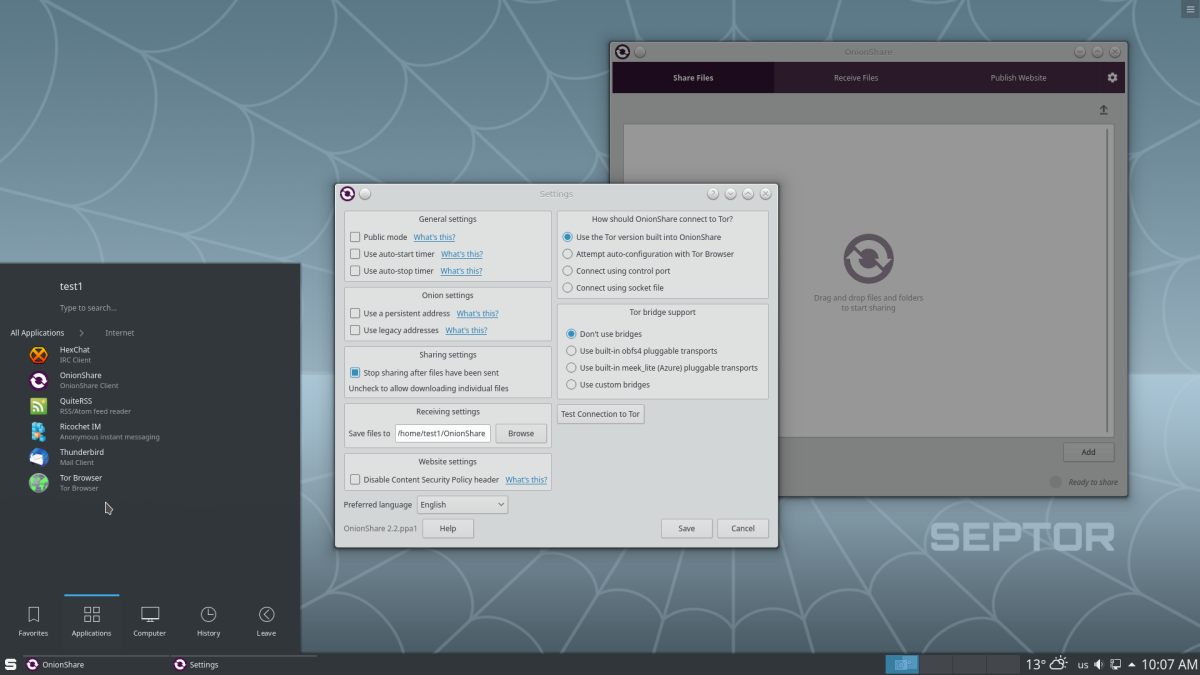
Task: Check Use legacy addresses
Action: point(355,330)
